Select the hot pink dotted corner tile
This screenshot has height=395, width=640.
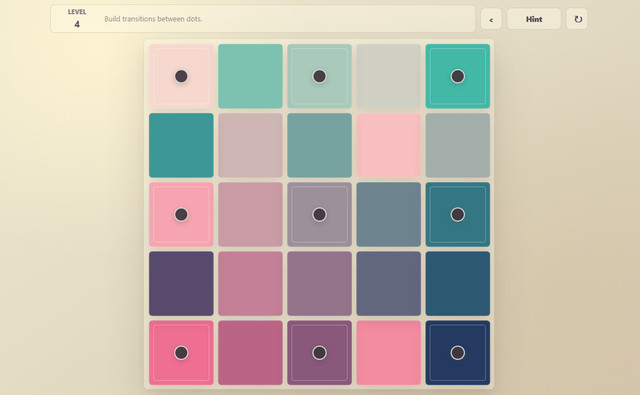181,353
